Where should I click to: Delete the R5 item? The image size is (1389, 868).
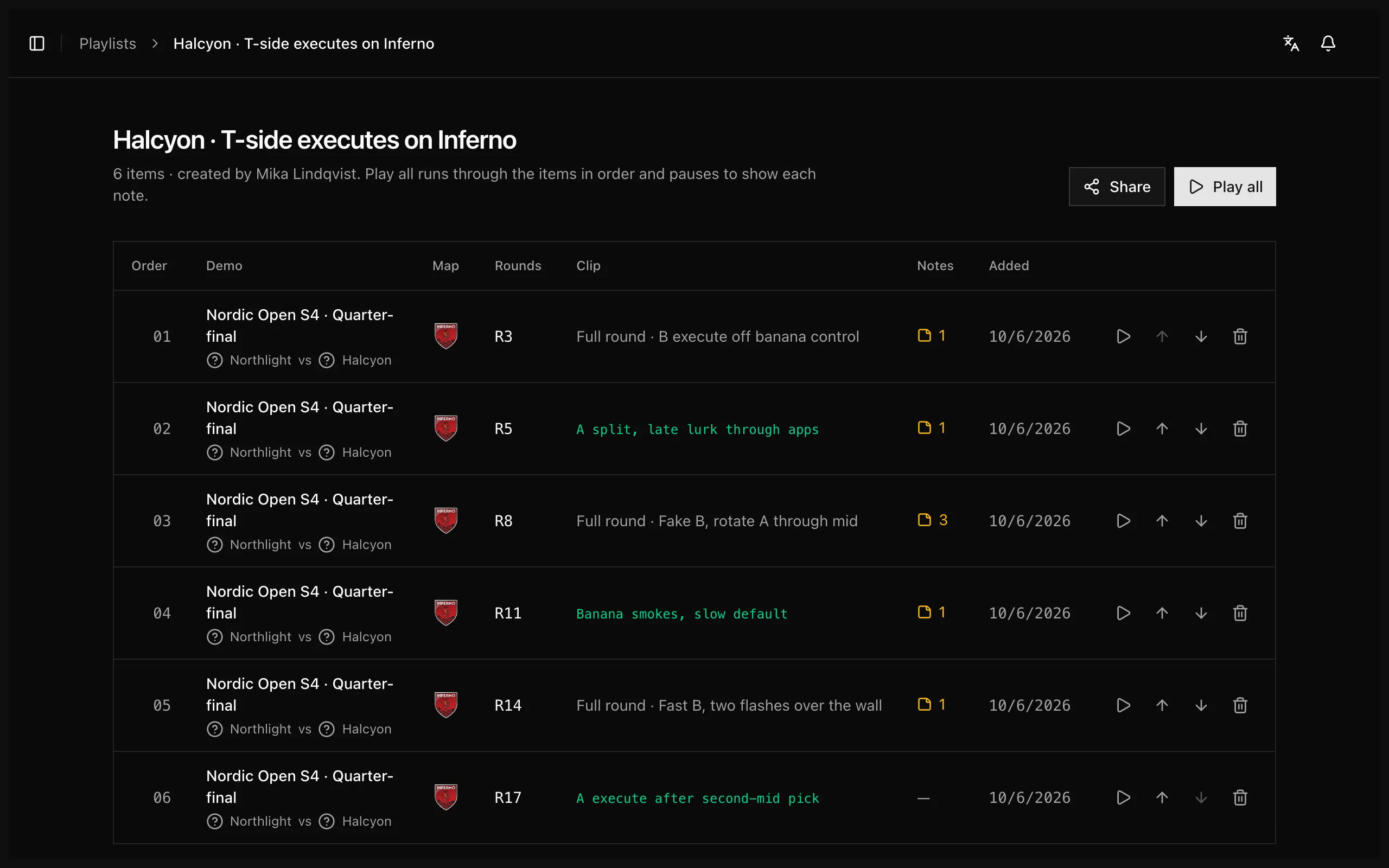coord(1240,429)
